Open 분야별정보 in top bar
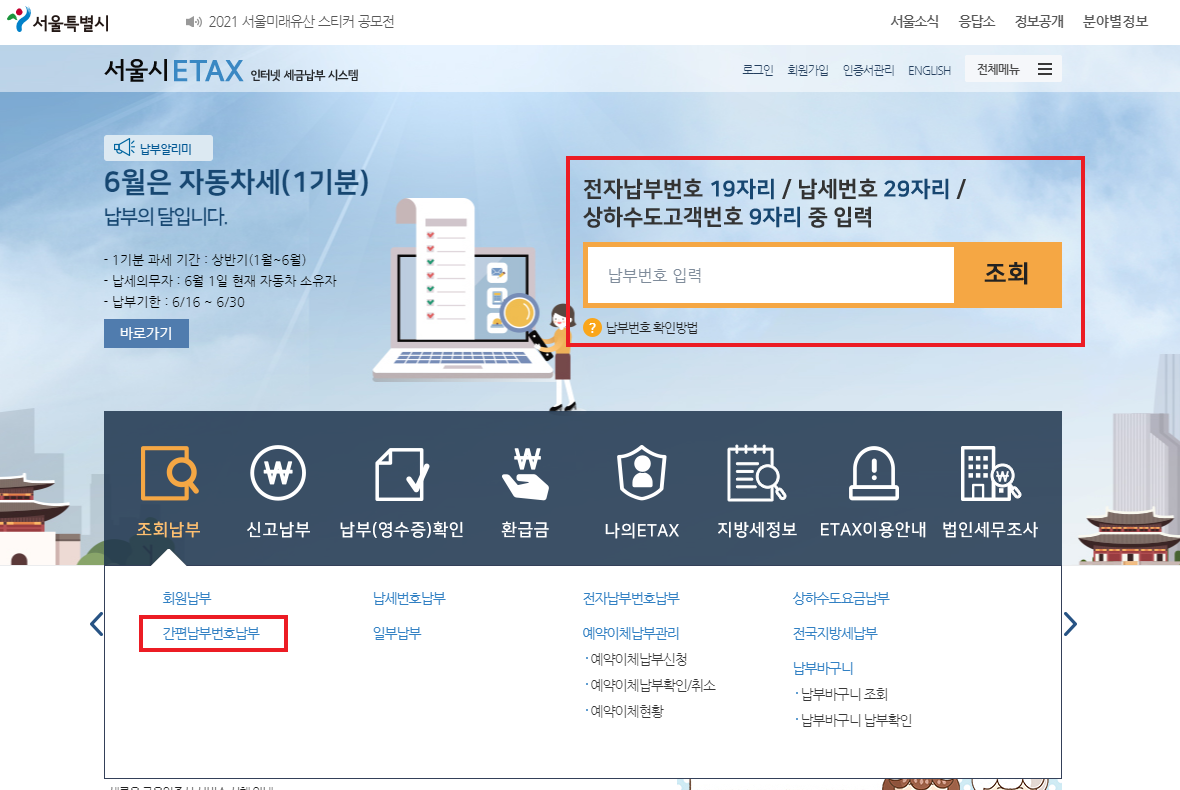 tap(1115, 22)
